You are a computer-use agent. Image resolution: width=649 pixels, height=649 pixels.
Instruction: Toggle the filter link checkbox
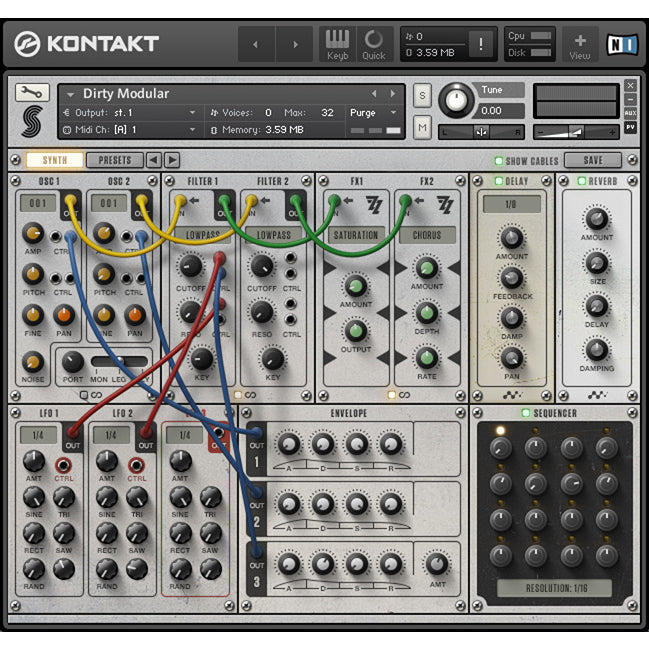[x=238, y=395]
